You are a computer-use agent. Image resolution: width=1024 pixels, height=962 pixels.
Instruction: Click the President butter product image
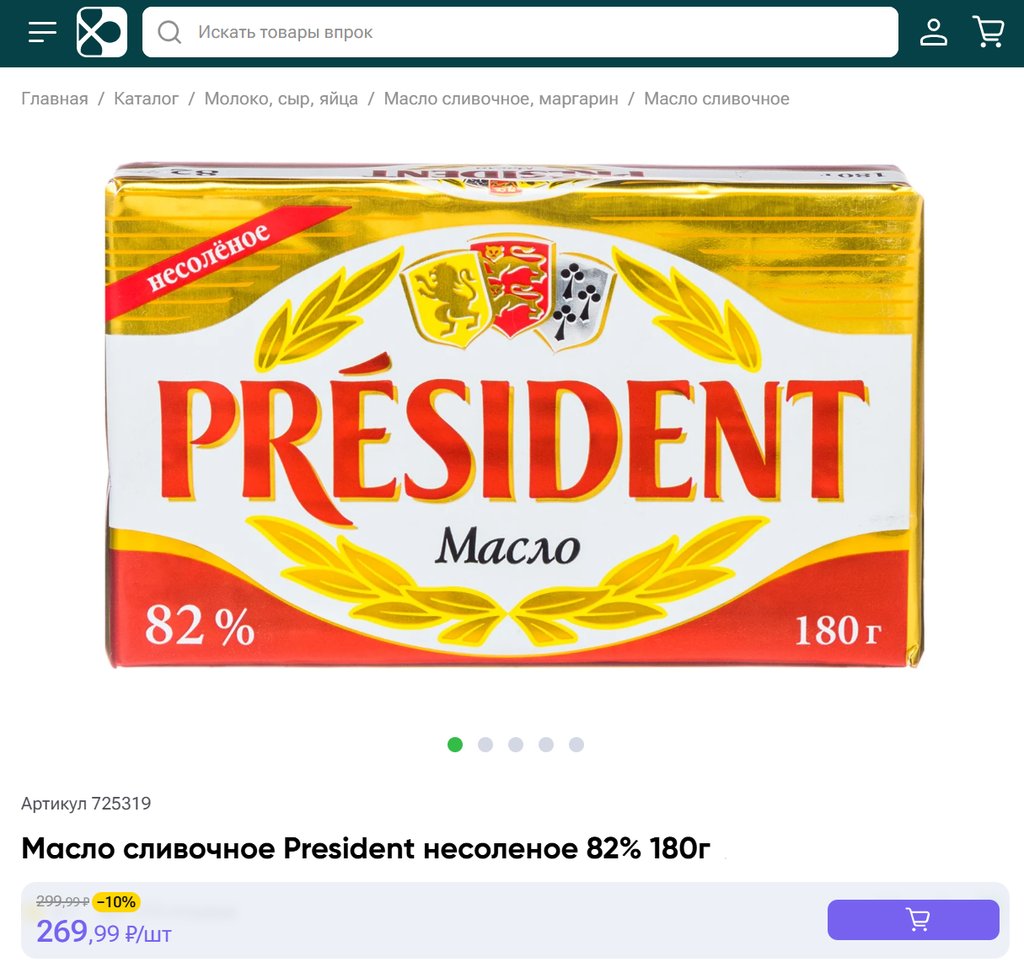[x=515, y=415]
